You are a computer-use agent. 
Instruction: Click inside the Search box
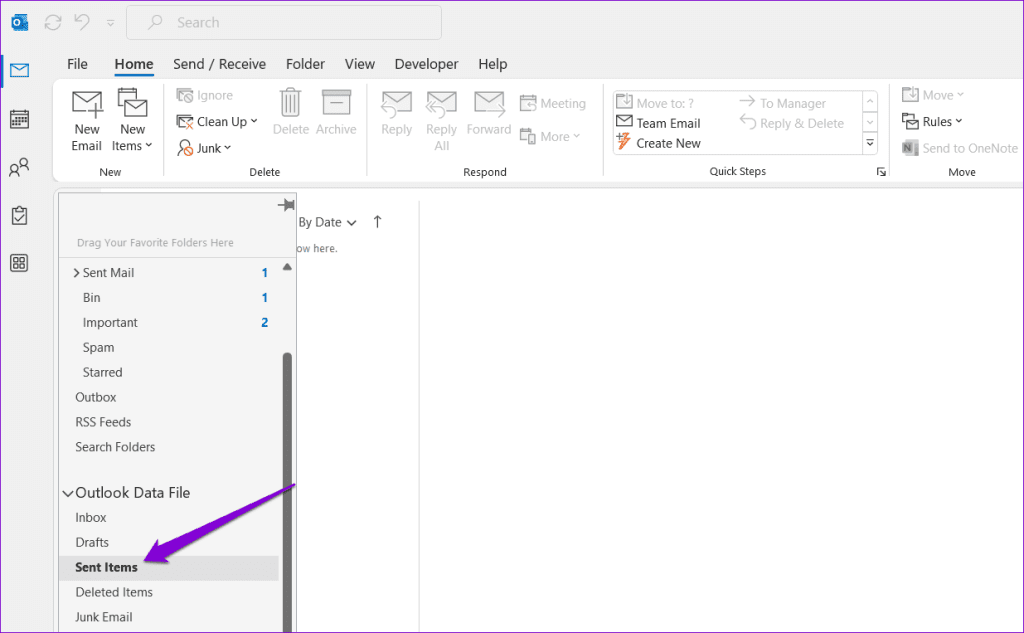coord(283,21)
